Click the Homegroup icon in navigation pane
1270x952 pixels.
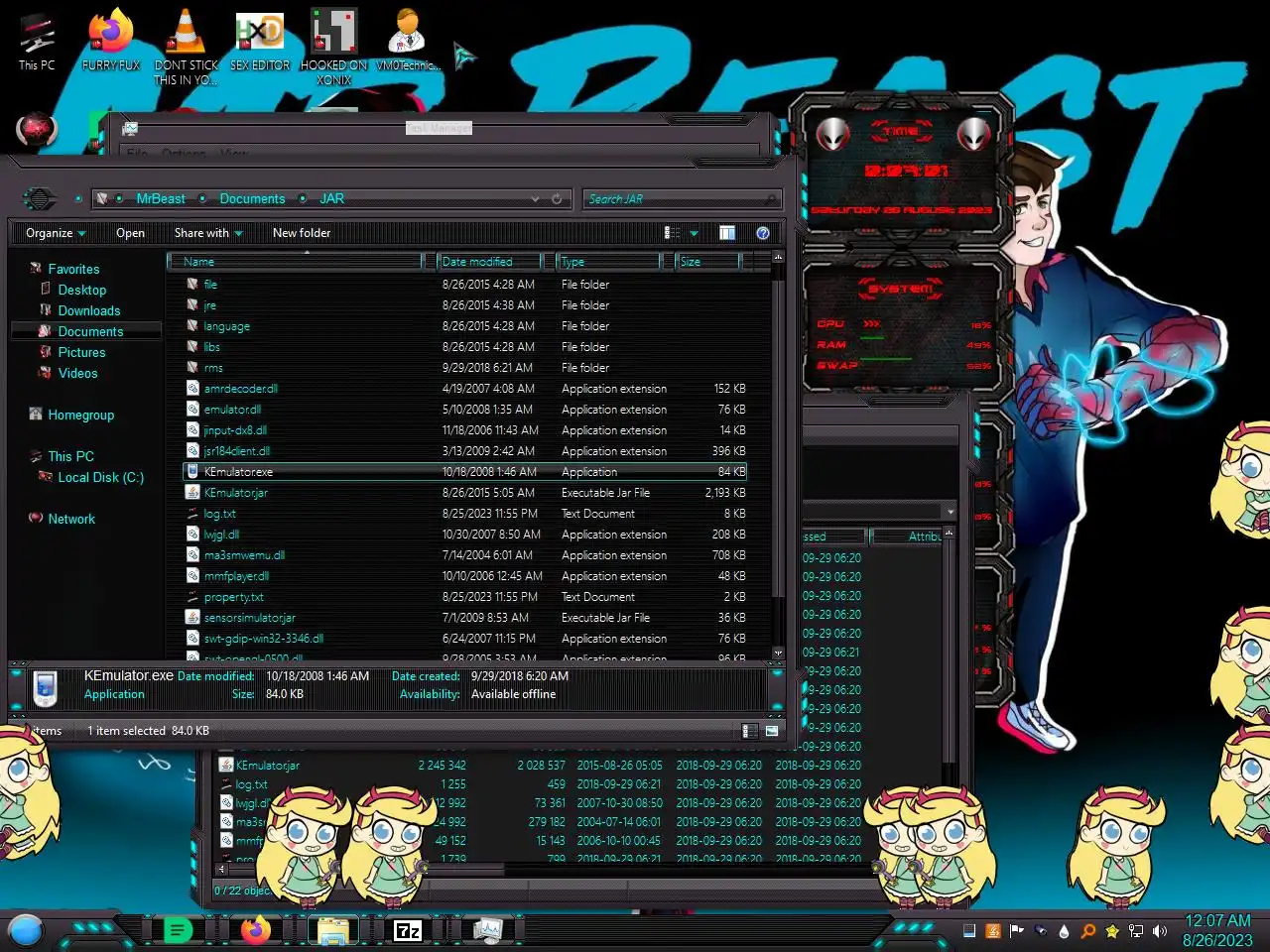(36, 415)
